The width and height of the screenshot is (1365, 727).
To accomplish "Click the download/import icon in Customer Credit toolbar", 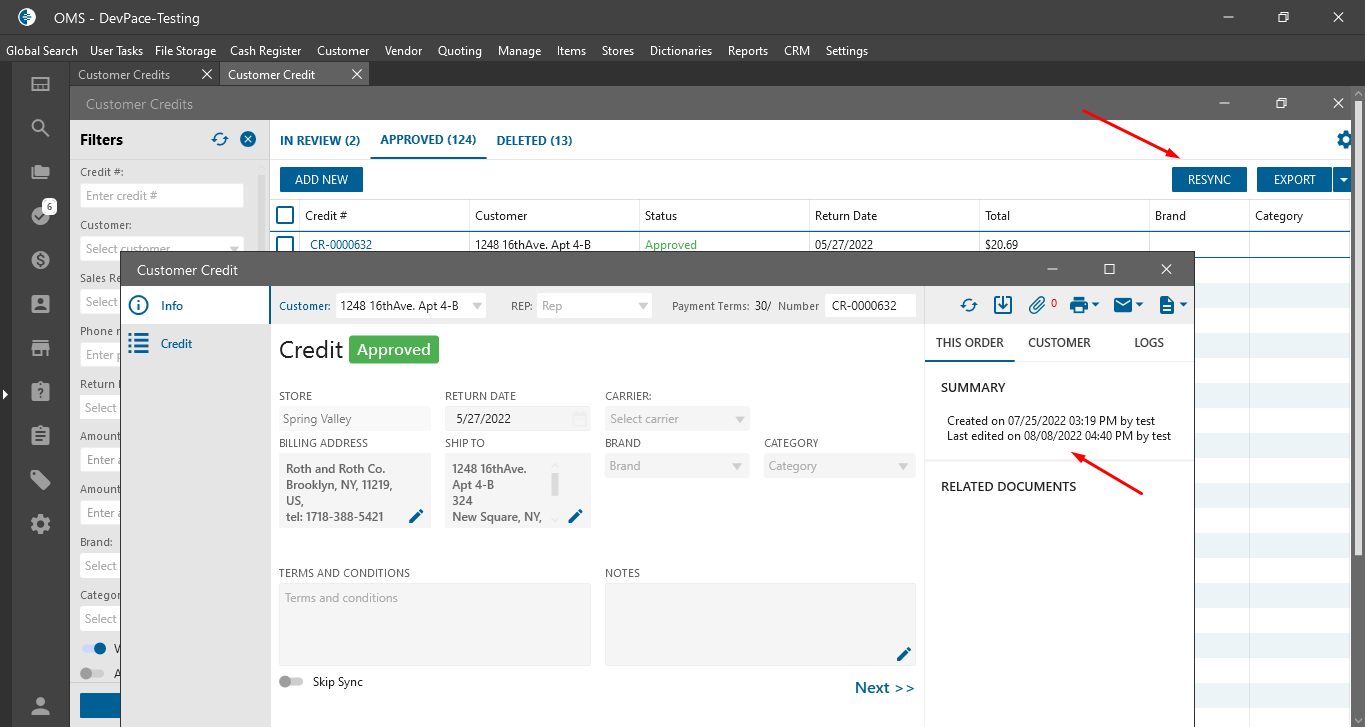I will 1003,305.
